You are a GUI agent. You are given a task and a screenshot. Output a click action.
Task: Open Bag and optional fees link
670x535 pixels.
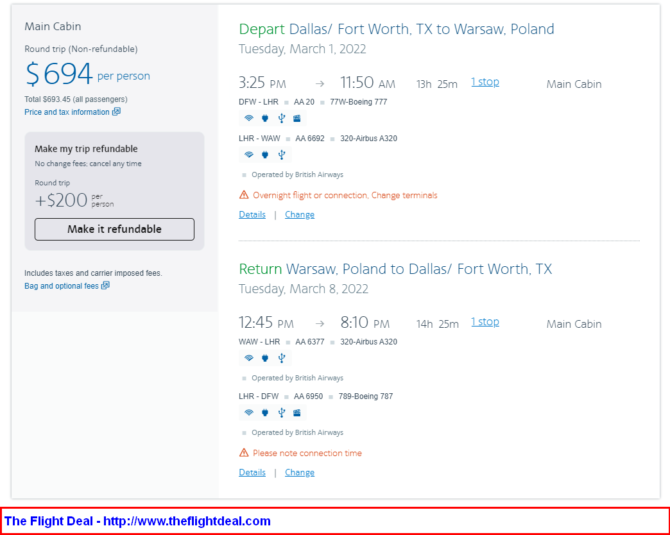coord(62,286)
